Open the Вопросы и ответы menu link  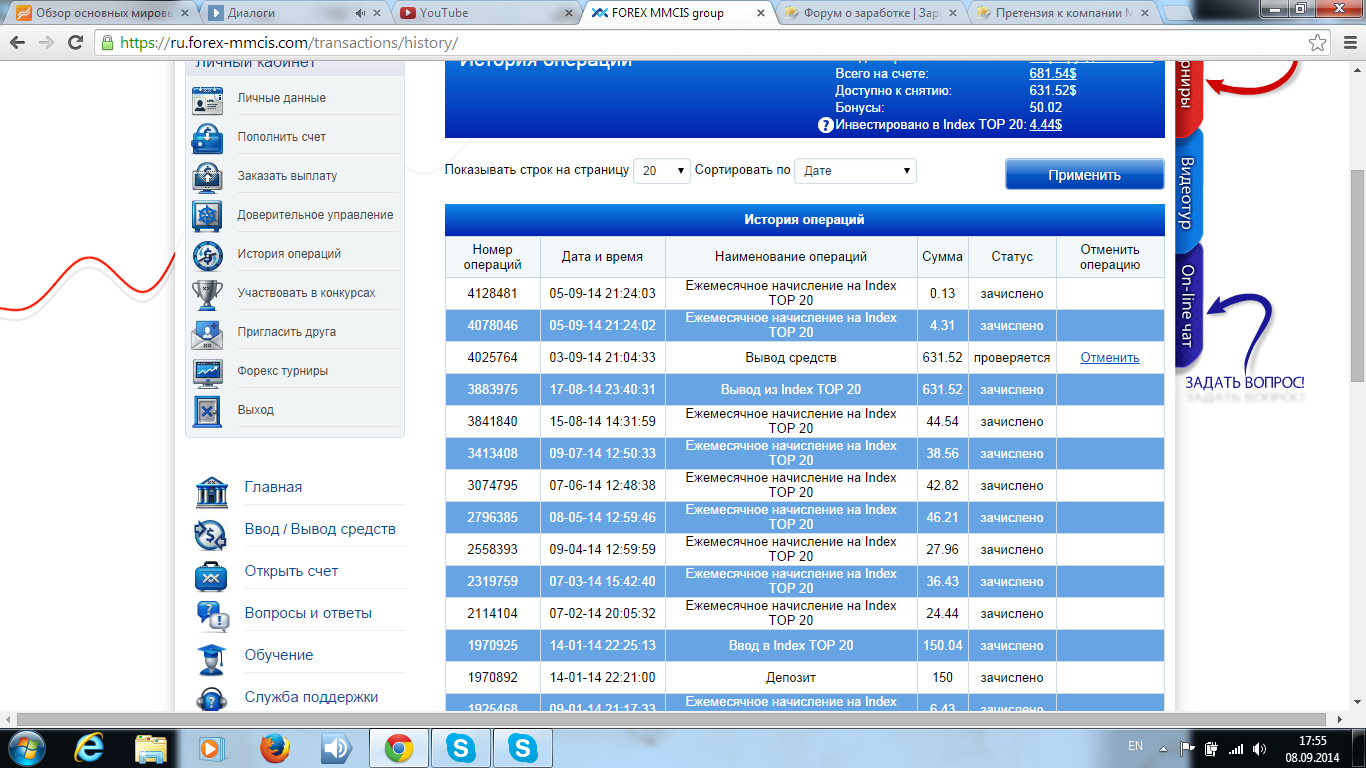(x=308, y=613)
